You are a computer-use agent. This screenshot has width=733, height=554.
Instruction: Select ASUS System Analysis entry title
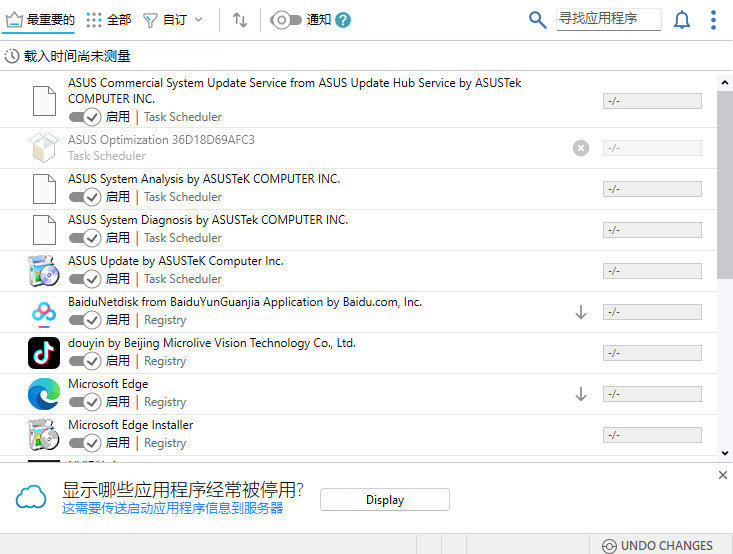(x=204, y=179)
